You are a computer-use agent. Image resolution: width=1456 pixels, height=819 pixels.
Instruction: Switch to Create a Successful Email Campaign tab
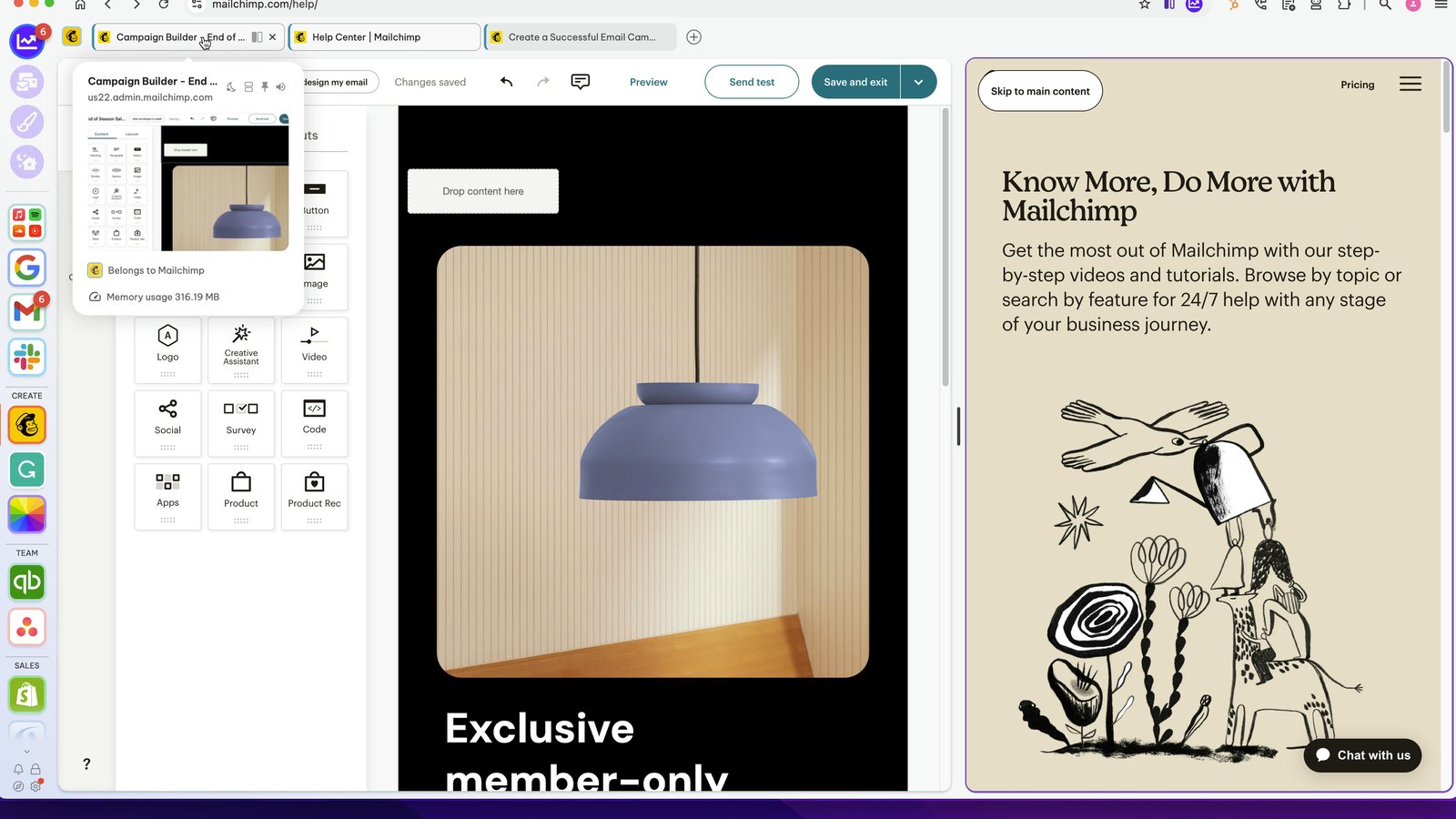[581, 37]
